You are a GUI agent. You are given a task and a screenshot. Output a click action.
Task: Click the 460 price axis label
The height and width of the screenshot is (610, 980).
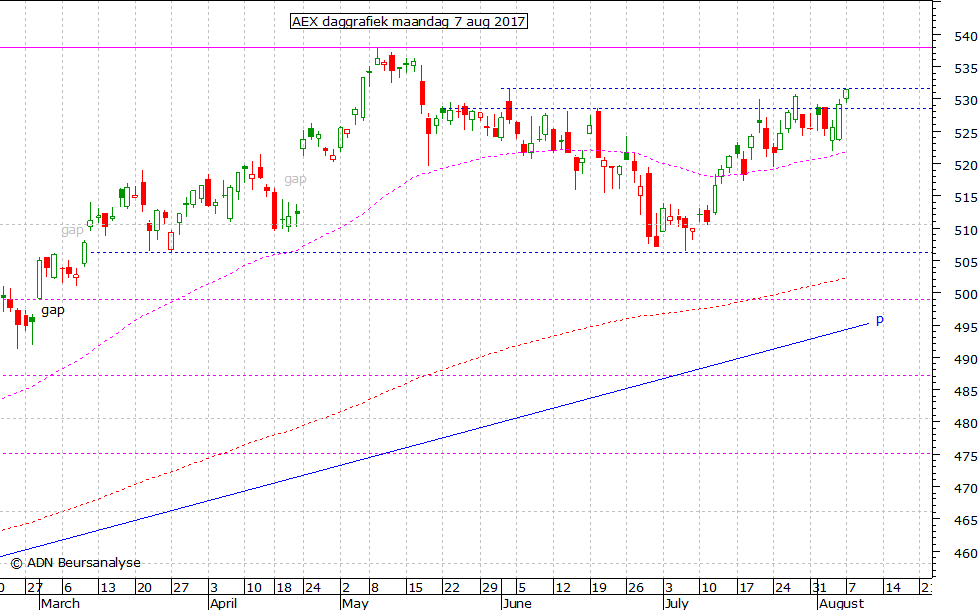point(966,553)
